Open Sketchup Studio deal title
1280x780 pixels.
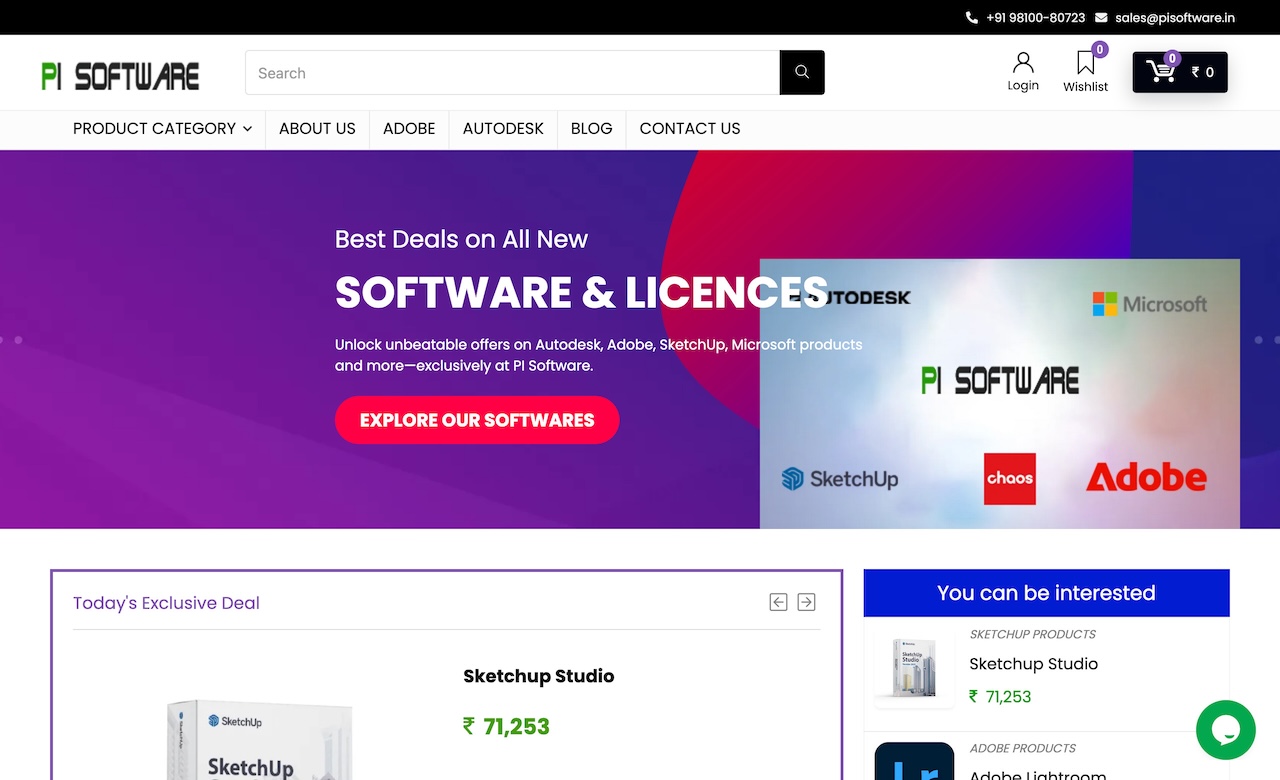coord(539,676)
